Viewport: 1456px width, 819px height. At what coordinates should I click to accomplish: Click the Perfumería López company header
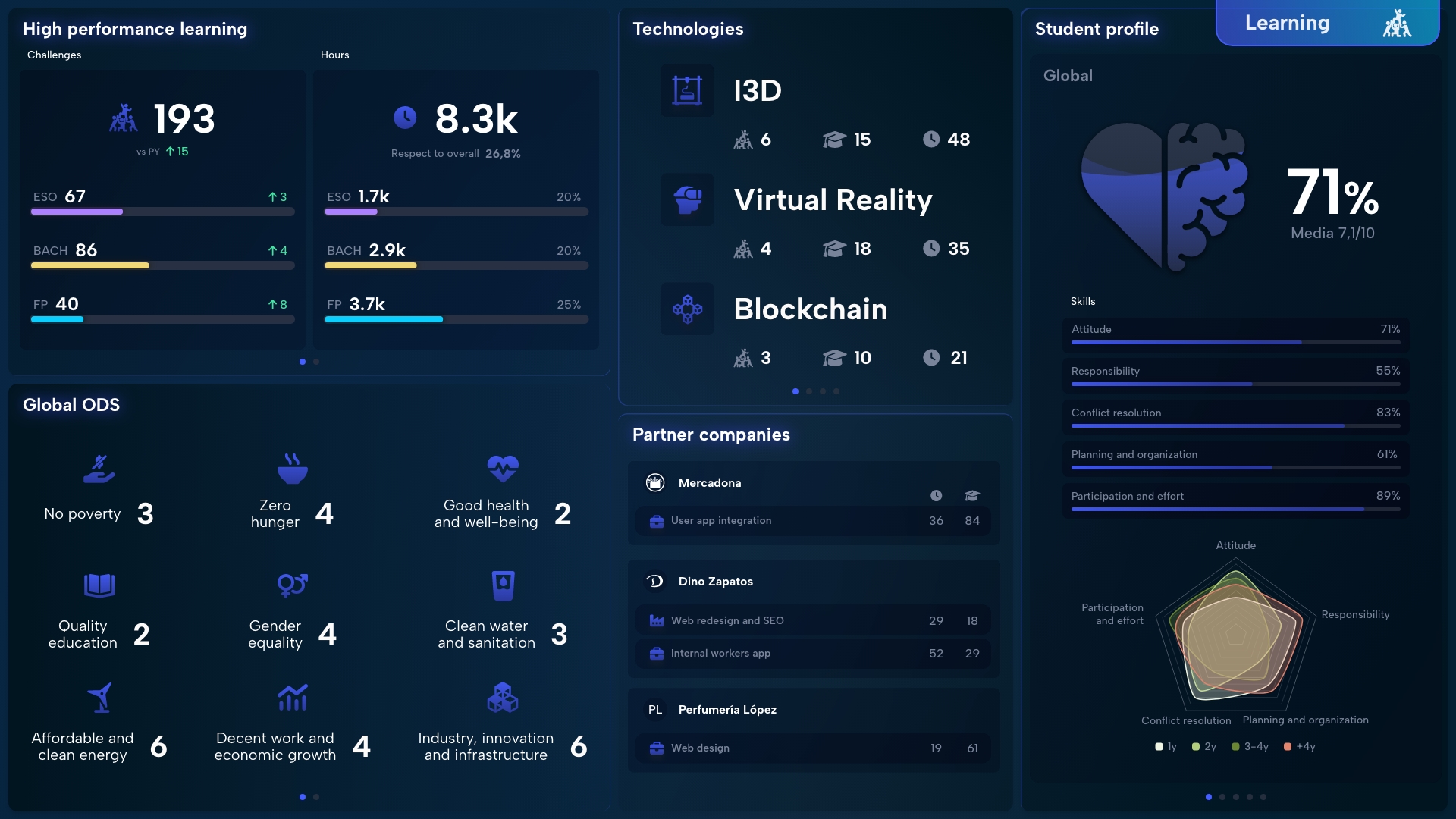pos(726,710)
